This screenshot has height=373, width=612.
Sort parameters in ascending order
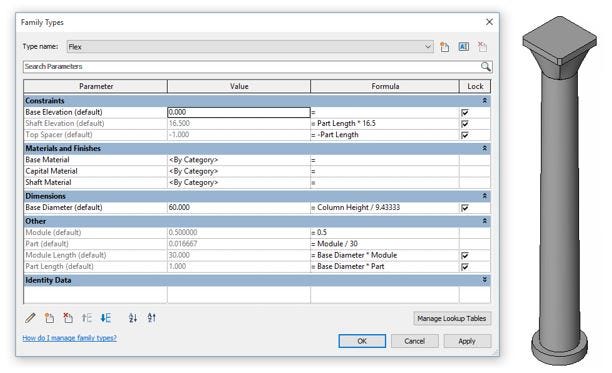pyautogui.click(x=133, y=318)
